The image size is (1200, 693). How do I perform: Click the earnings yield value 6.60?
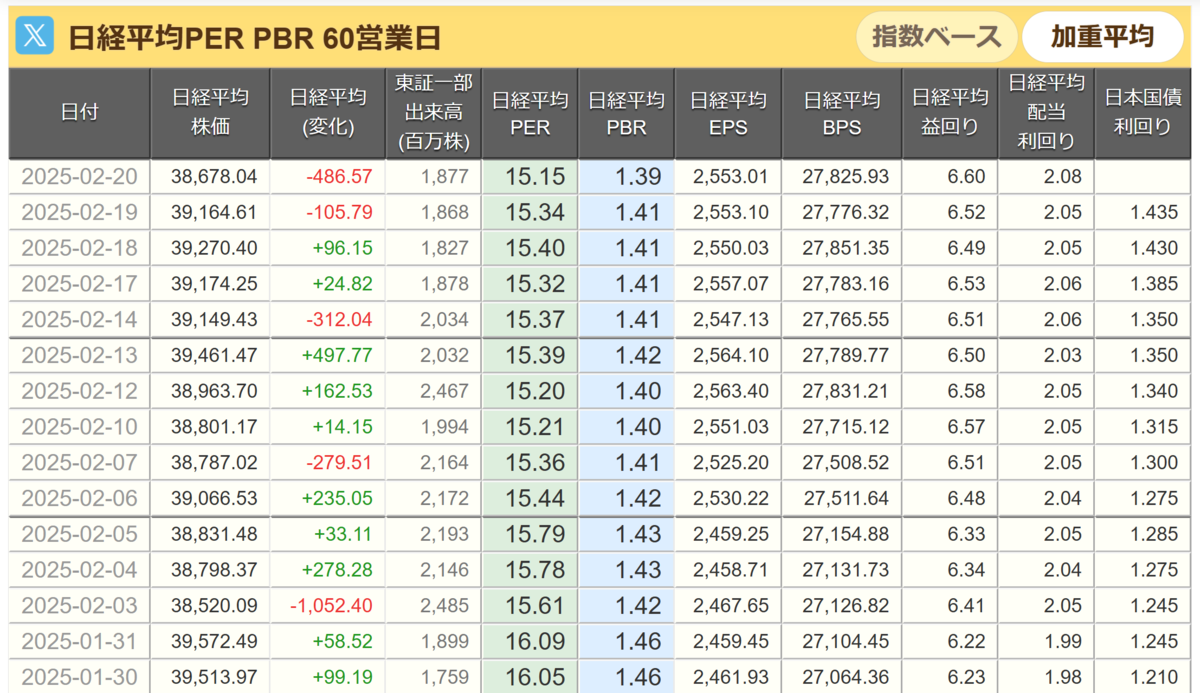966,177
